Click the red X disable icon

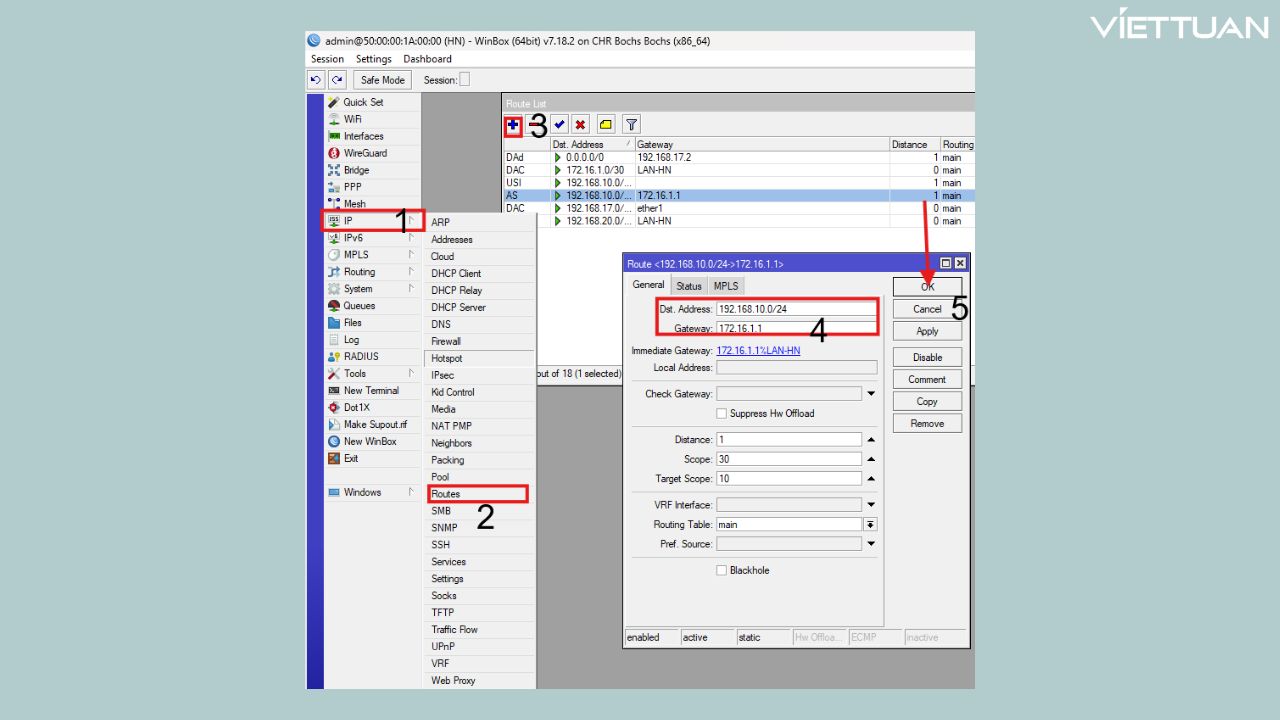coord(580,125)
